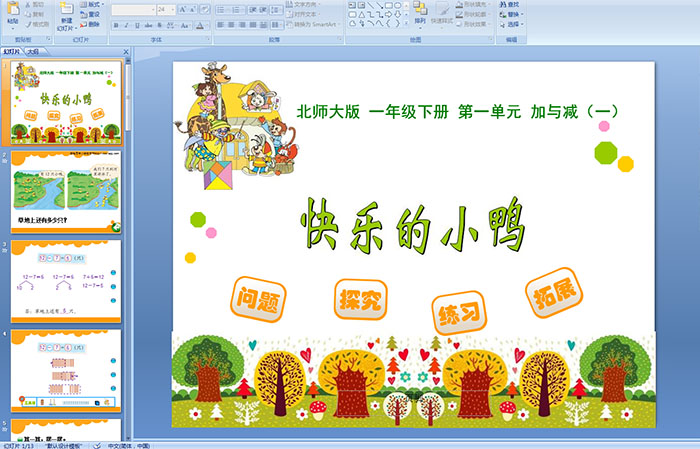
Task: Click the Copy (复制) icon
Action: (28, 14)
